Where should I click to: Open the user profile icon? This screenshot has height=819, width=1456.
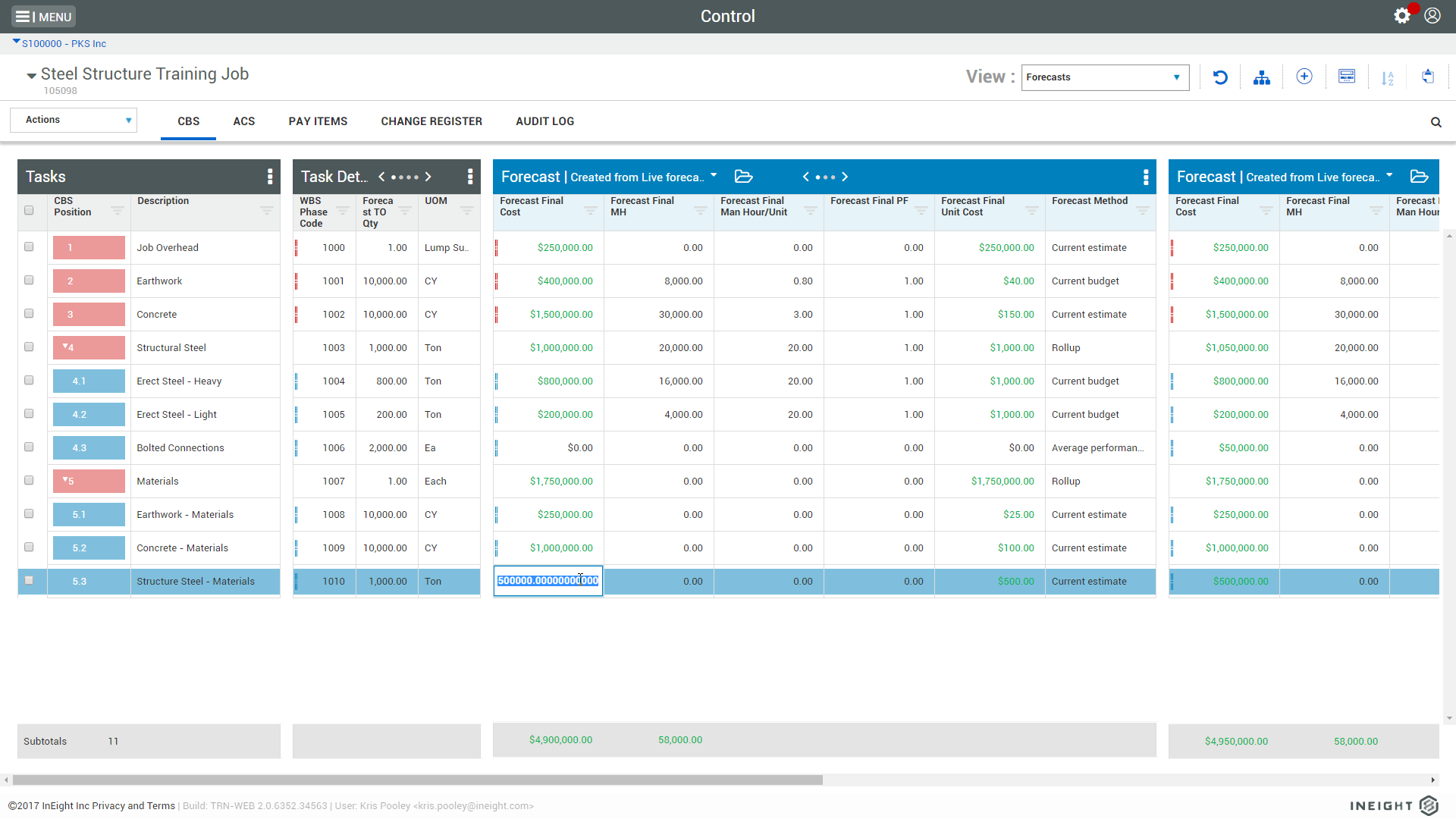pyautogui.click(x=1432, y=16)
